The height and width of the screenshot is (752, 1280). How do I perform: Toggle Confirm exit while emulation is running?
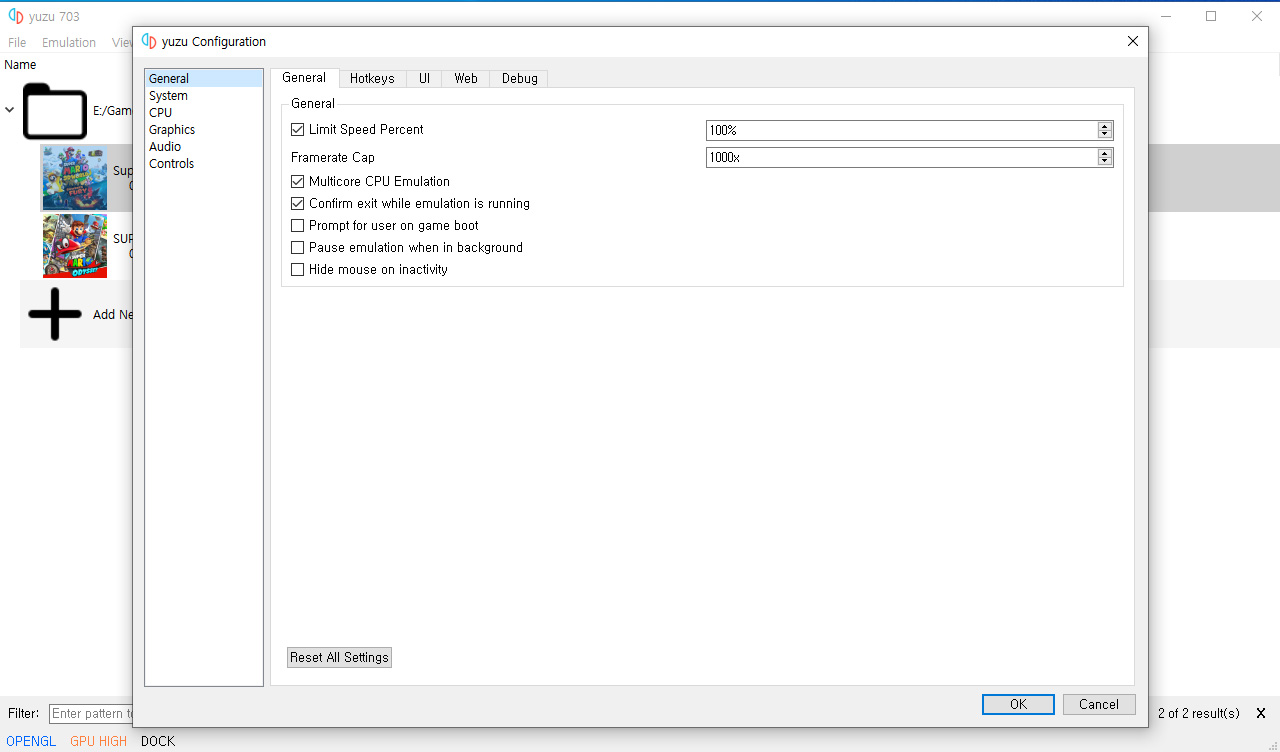(297, 203)
